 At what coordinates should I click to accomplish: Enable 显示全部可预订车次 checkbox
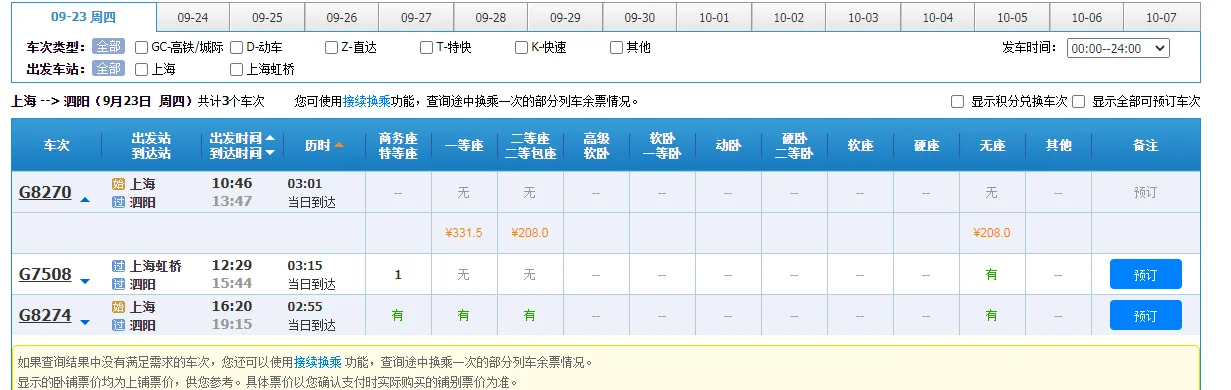tap(1079, 102)
